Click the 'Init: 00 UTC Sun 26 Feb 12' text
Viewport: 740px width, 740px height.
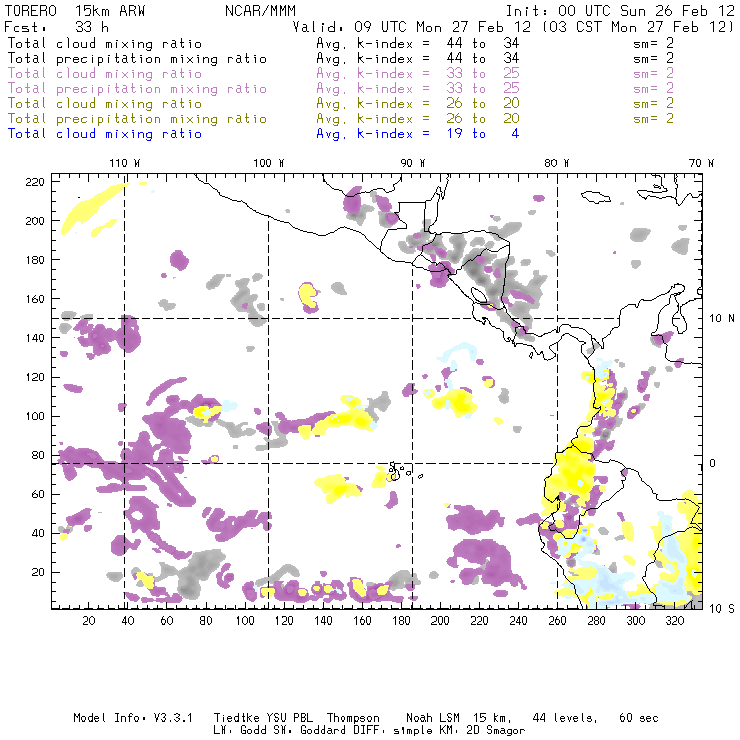620,11
